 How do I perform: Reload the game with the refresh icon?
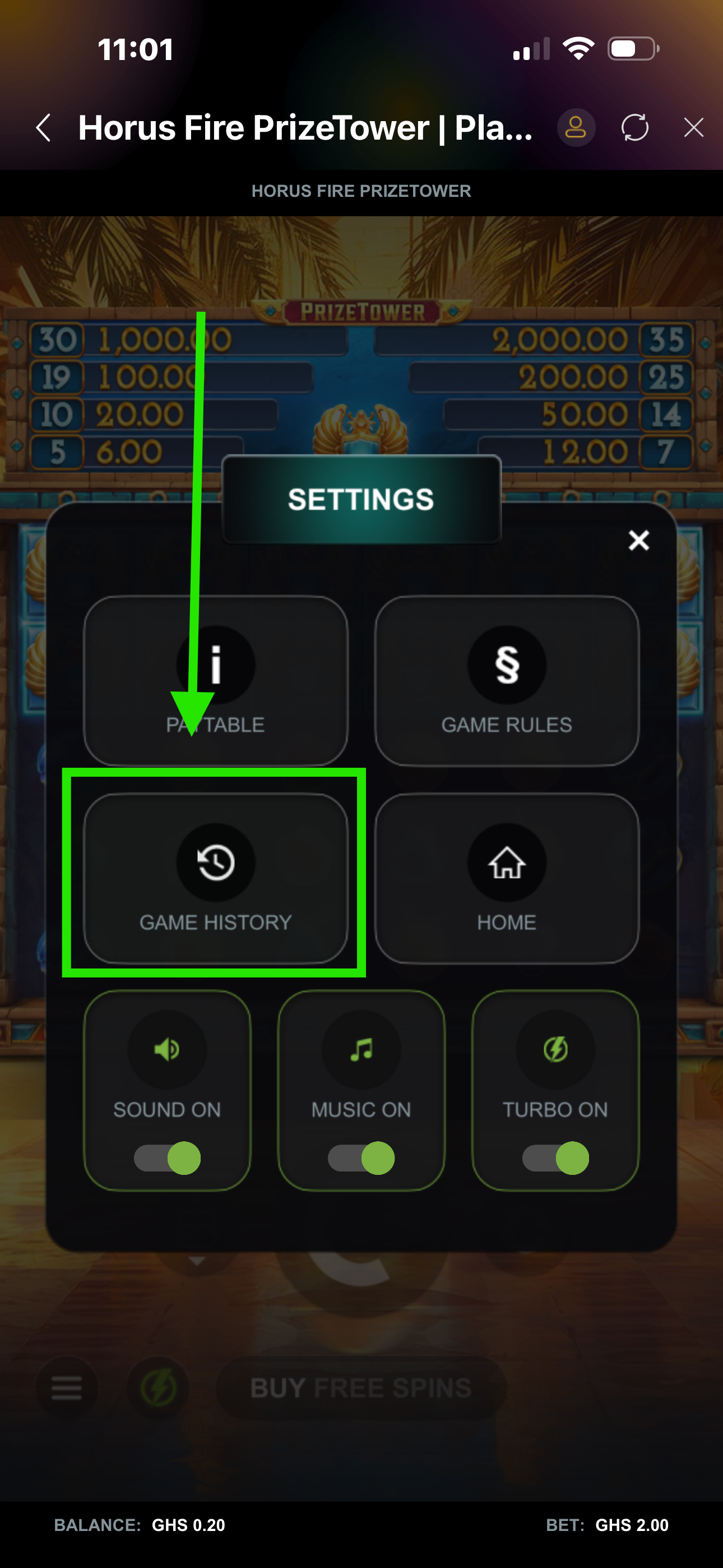click(x=635, y=128)
